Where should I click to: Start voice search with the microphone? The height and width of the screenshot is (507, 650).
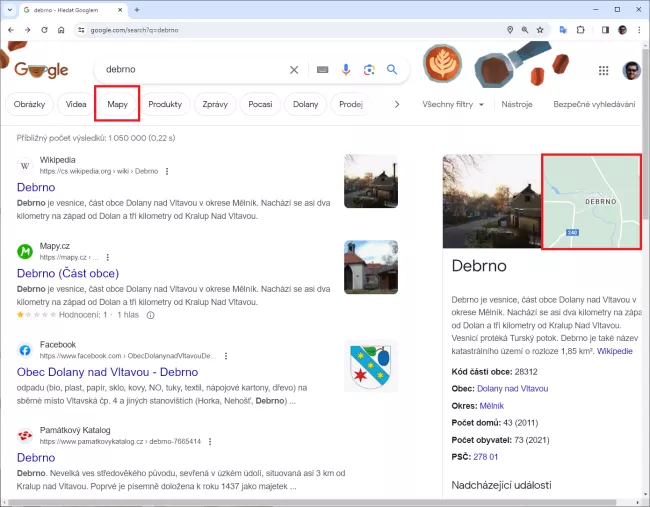click(346, 70)
